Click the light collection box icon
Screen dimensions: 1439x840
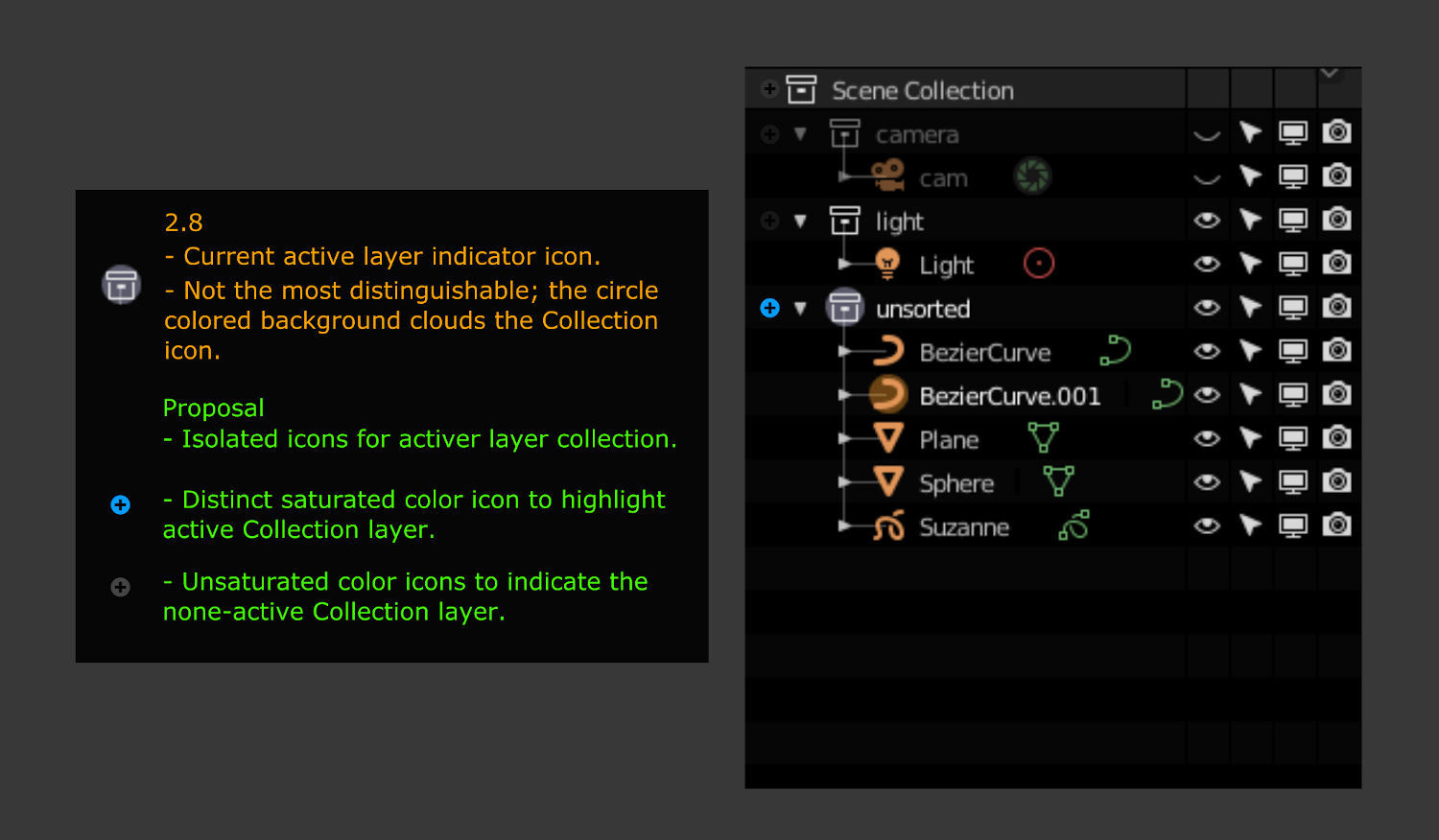pos(844,221)
